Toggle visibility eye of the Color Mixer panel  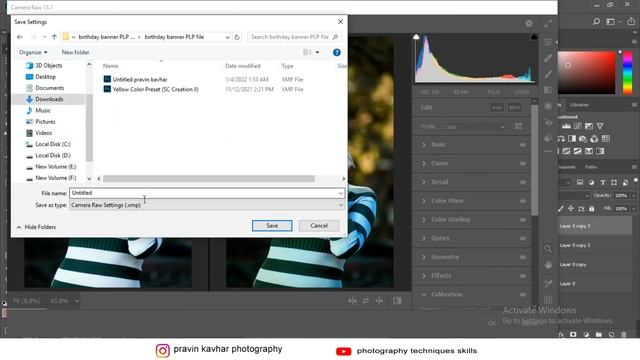tap(523, 201)
